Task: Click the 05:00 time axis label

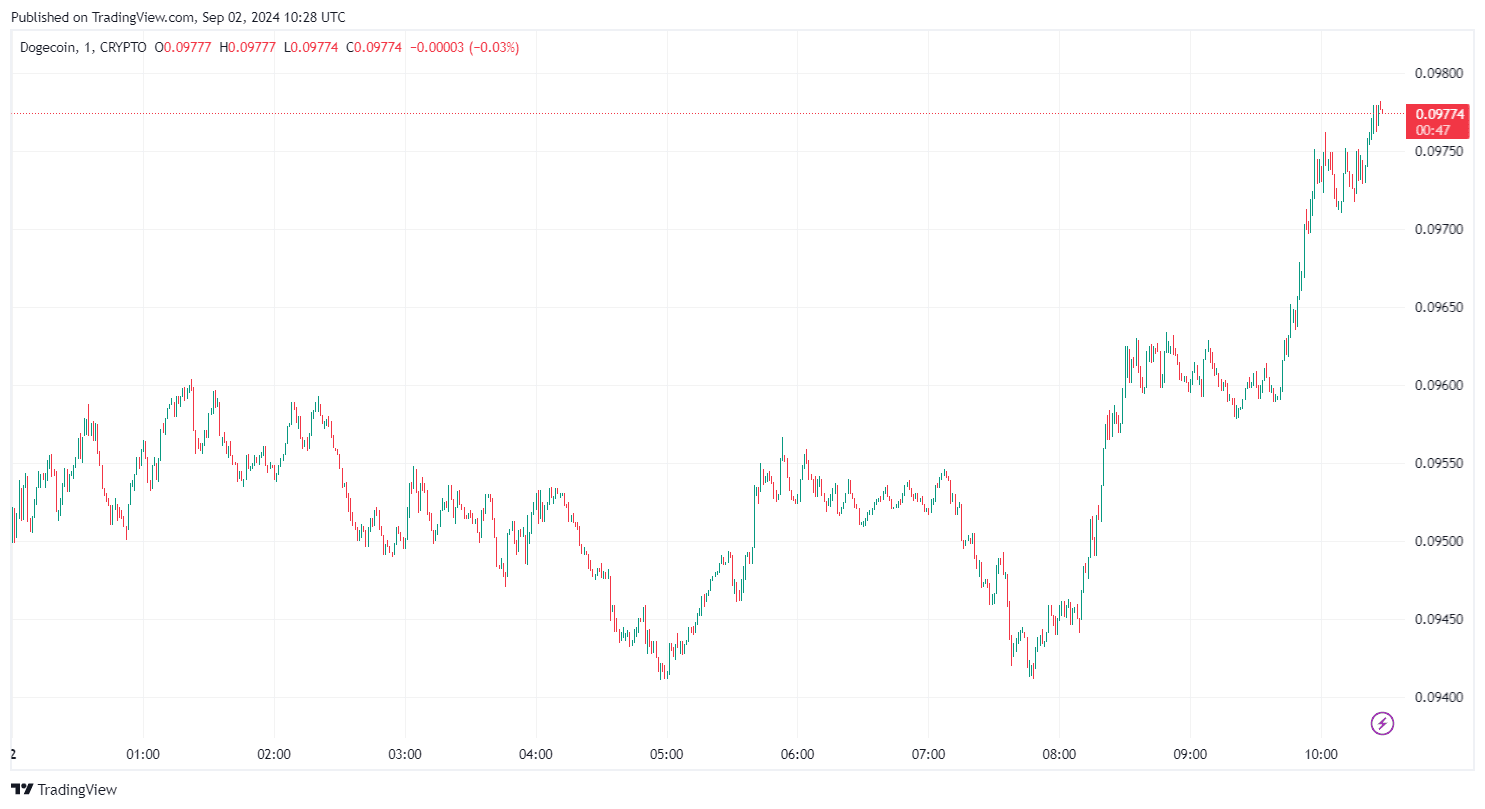Action: point(667,754)
